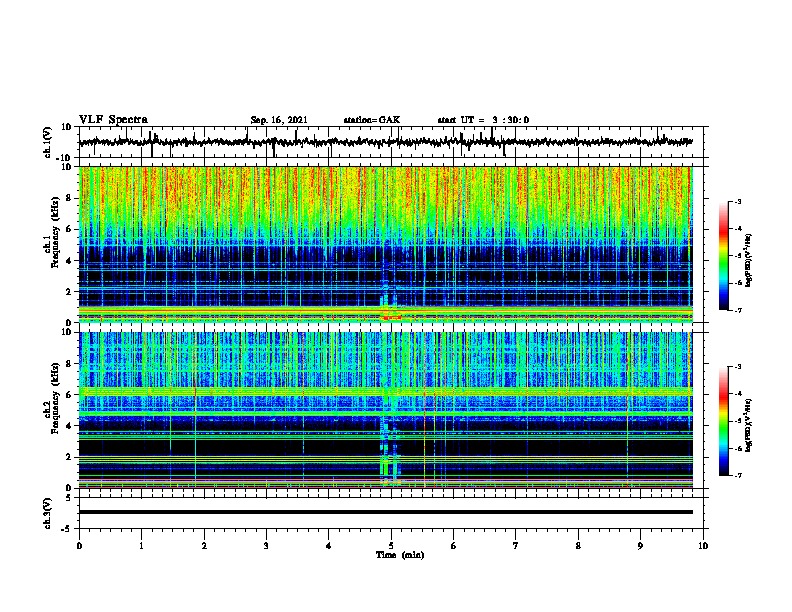Click the "-10" tick on ch.1(V) axis
Image resolution: width=792 pixels, height=612 pixels.
tap(65, 158)
